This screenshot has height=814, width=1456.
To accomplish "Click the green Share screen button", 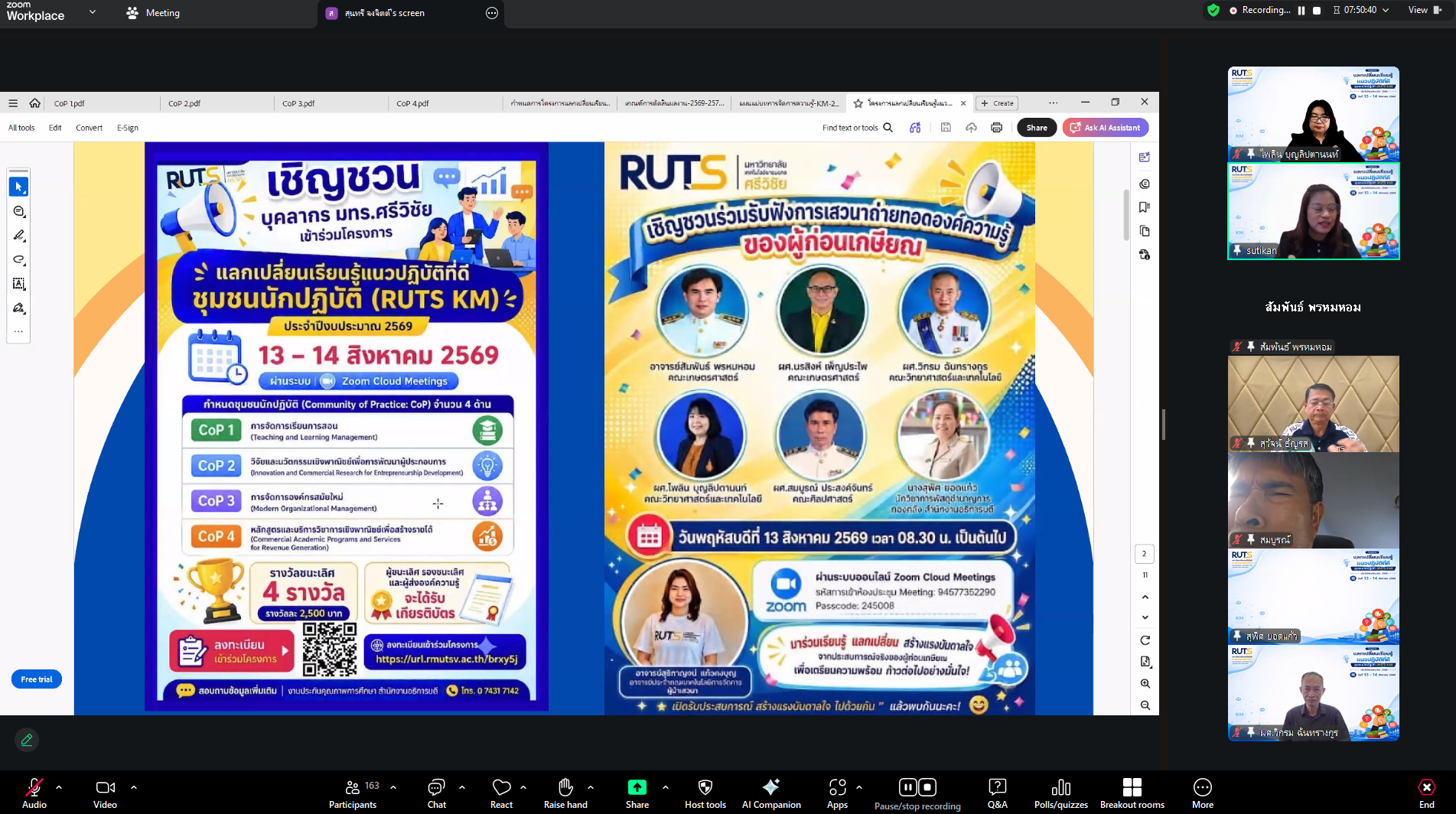I will pos(637,787).
